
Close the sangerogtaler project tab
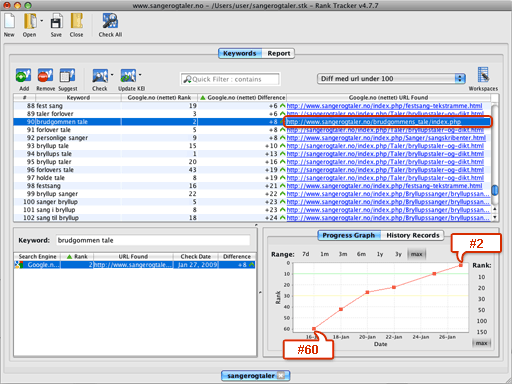pyautogui.click(x=281, y=376)
